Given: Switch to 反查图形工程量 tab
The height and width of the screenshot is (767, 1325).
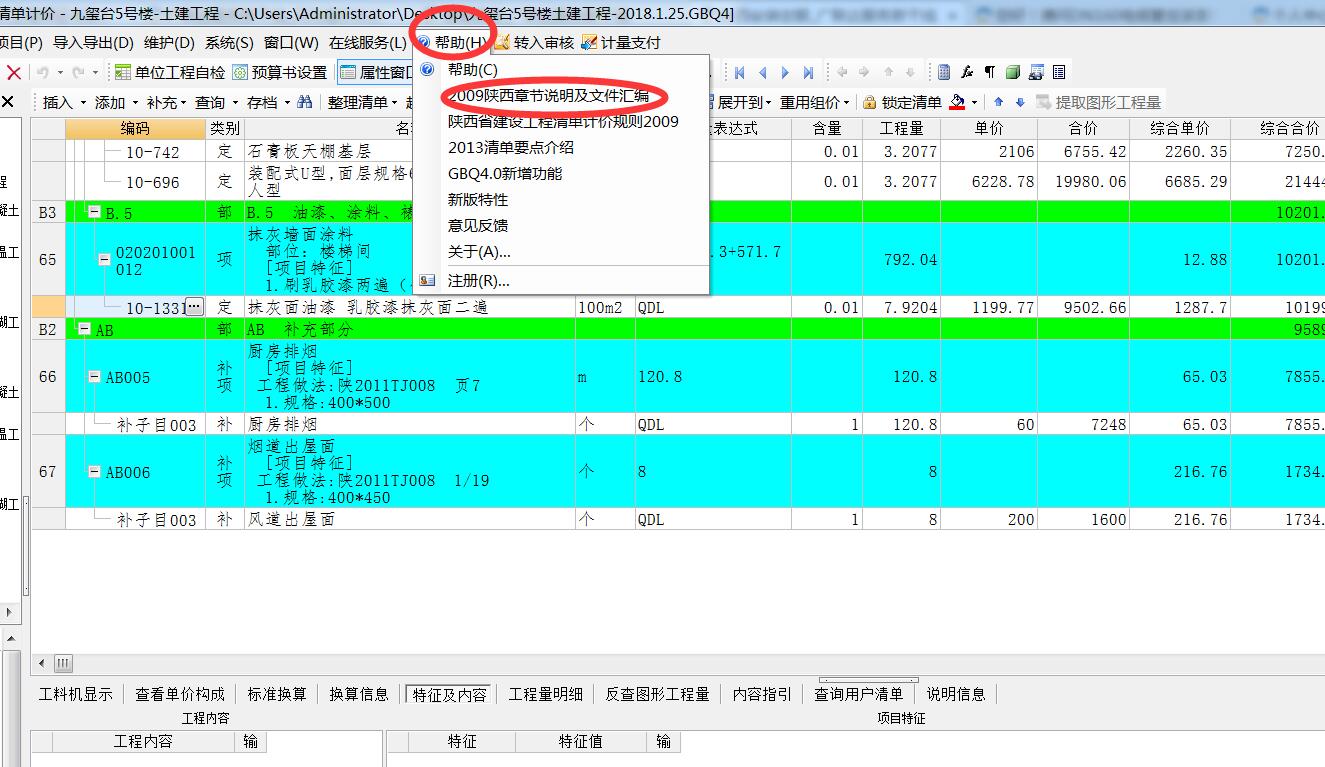Looking at the screenshot, I should point(657,694).
